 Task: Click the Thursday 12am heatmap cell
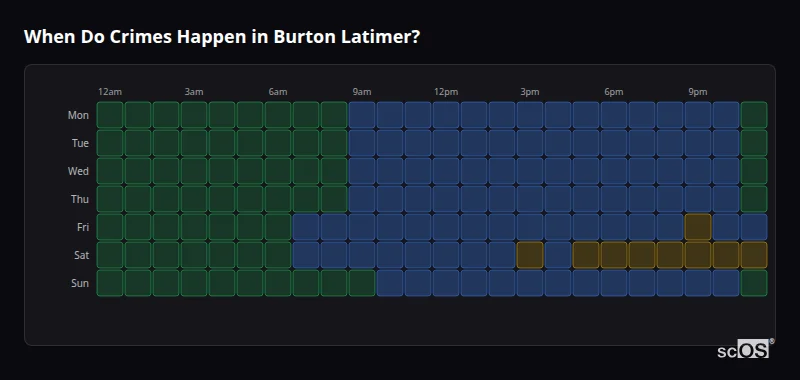(110, 199)
